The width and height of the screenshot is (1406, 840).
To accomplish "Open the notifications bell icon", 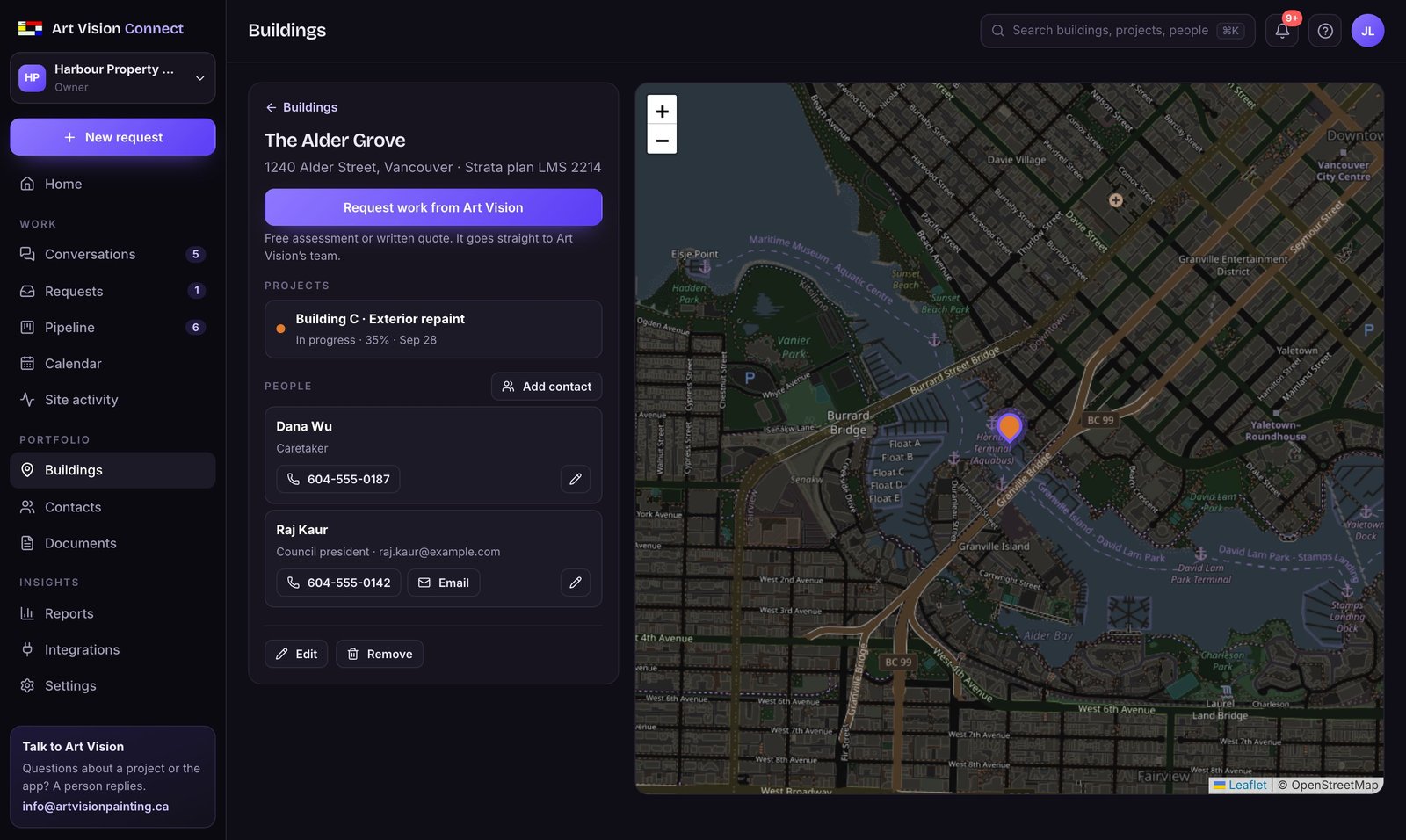I will (1281, 31).
